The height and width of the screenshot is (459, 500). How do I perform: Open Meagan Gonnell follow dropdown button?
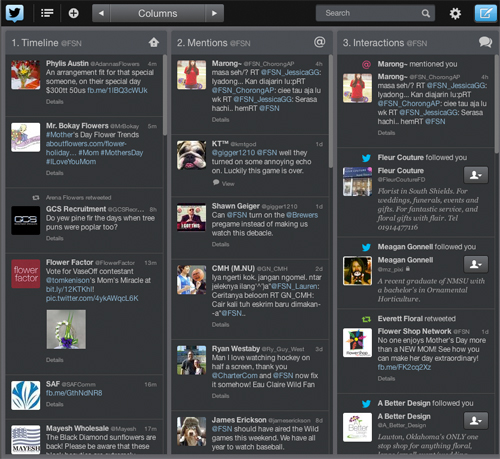pyautogui.click(x=476, y=264)
